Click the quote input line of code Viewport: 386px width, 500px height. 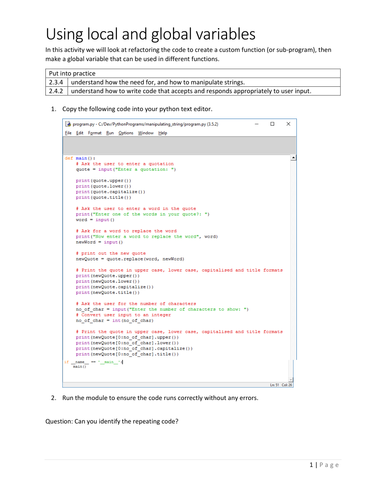pyautogui.click(x=126, y=169)
